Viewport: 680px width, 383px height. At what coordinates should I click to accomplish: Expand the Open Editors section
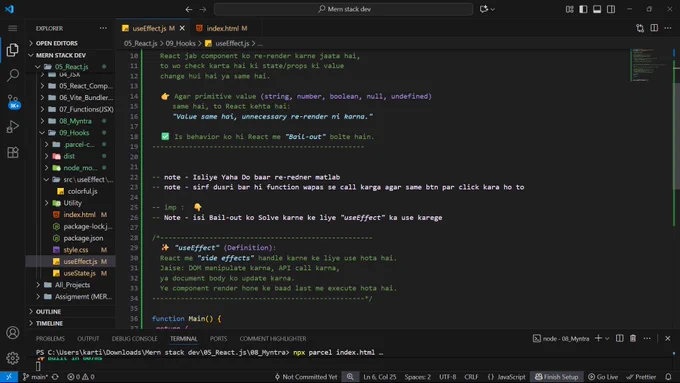click(x=56, y=43)
